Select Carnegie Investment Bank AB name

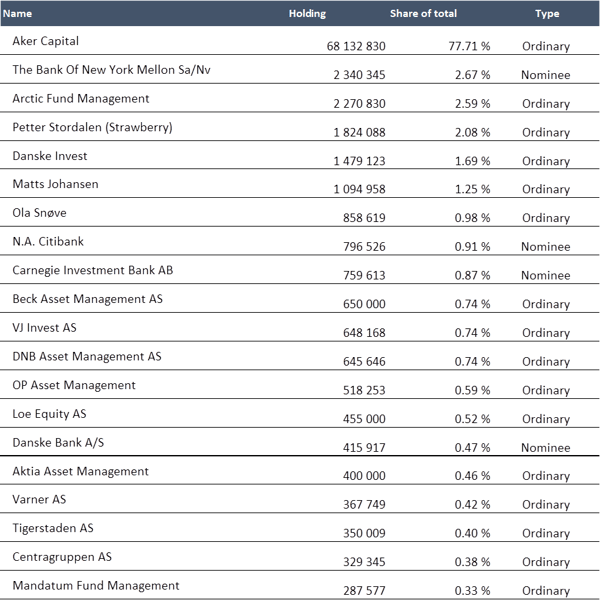point(93,270)
